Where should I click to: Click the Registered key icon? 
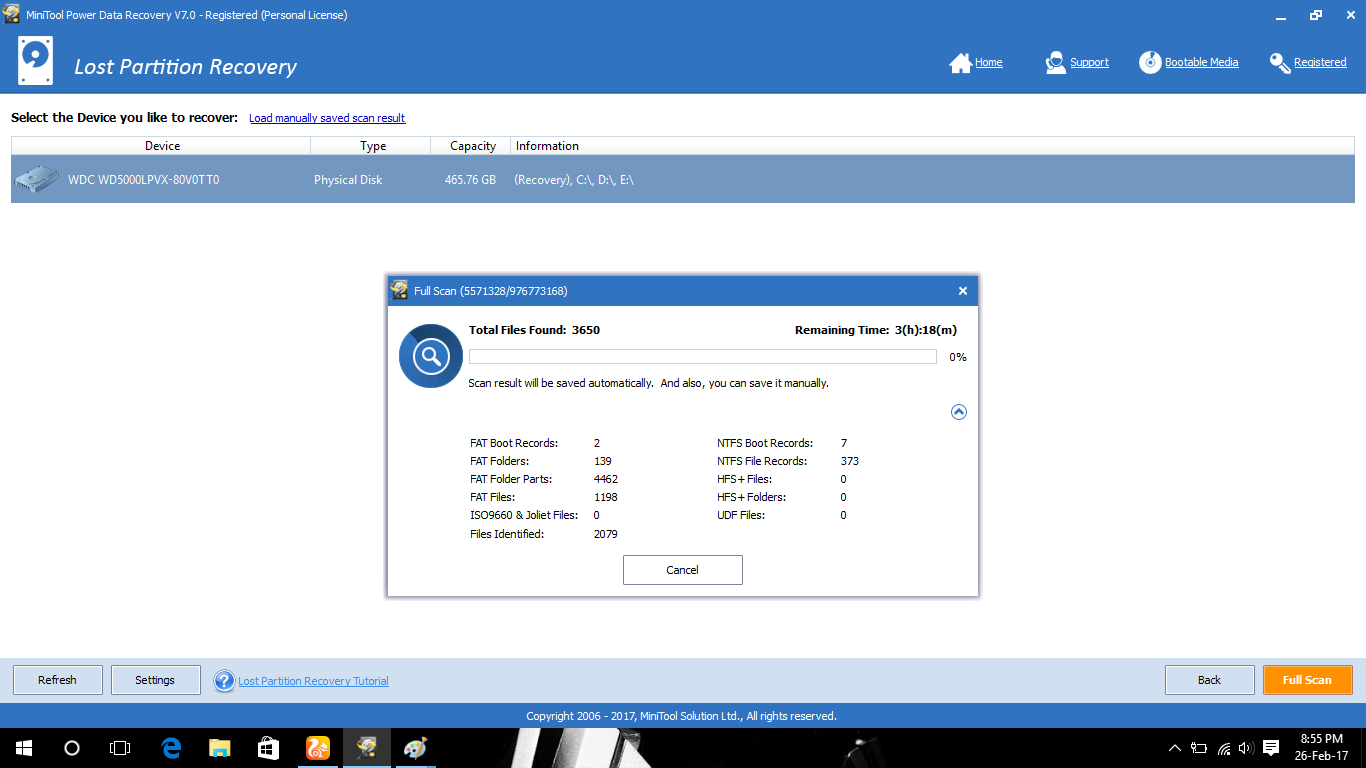[1280, 63]
